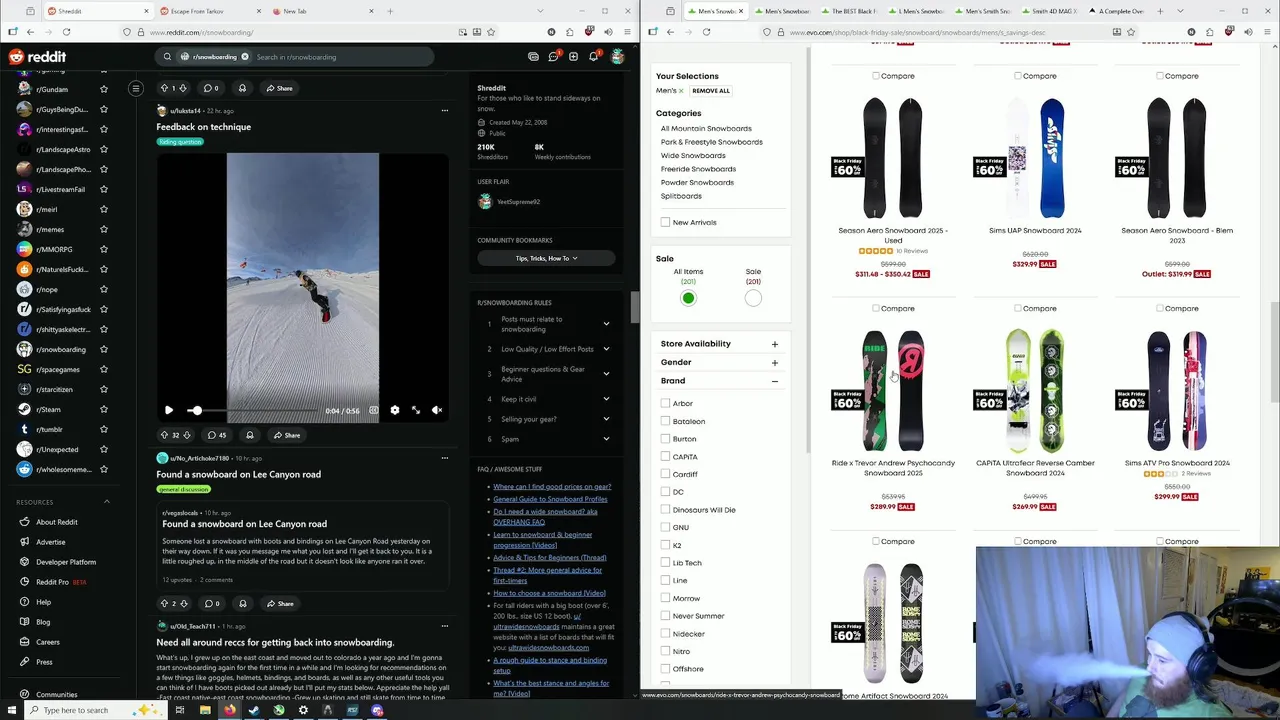
Task: Share the Feedback on technique post
Action: click(x=285, y=435)
